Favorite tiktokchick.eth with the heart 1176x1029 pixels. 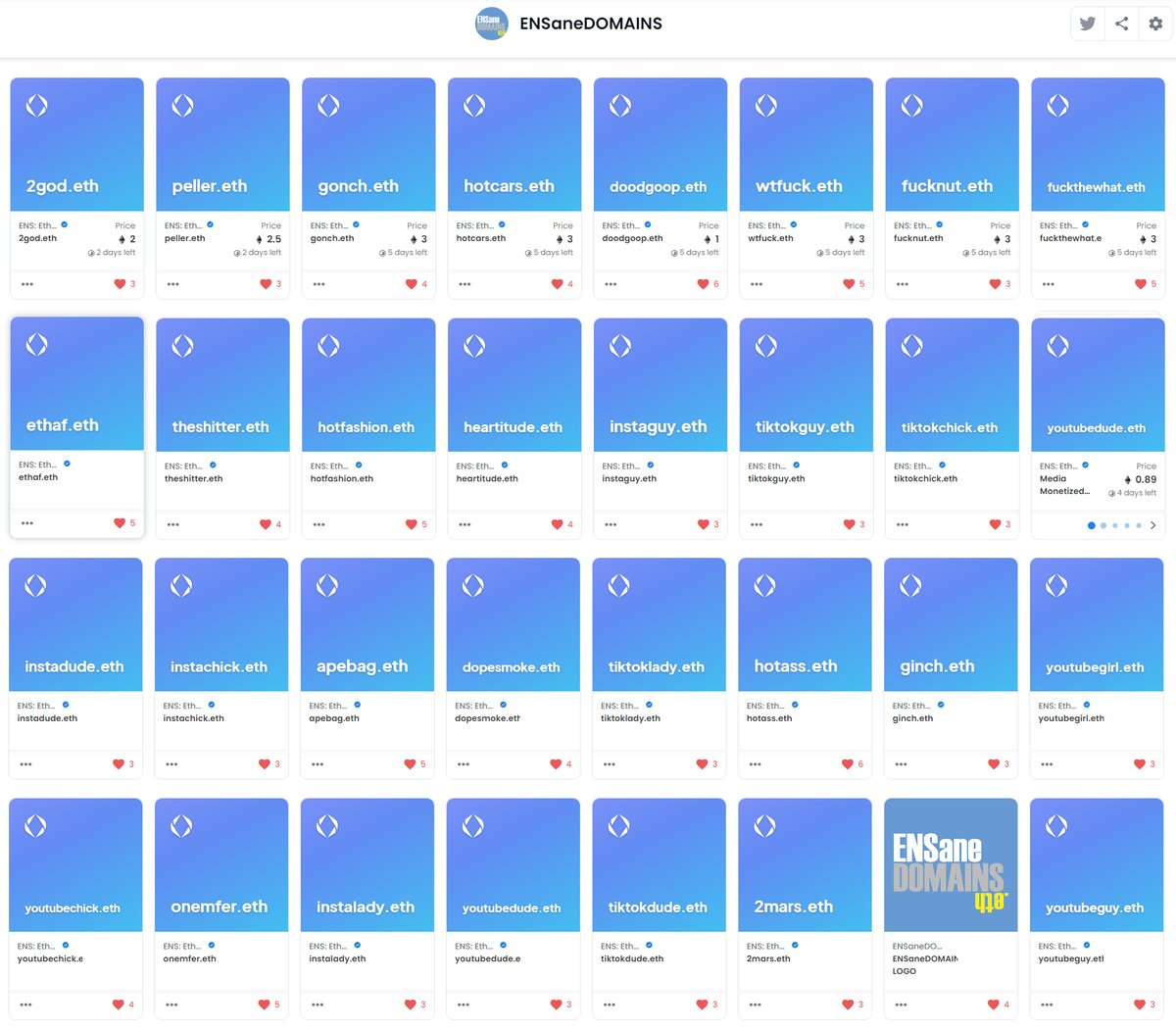click(x=995, y=524)
